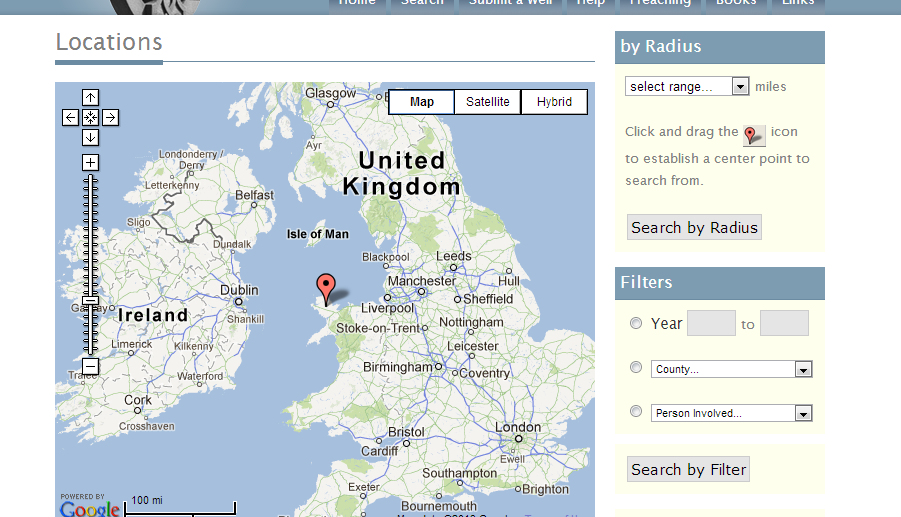
Task: Click Nottingham on the map
Action: pos(471,322)
